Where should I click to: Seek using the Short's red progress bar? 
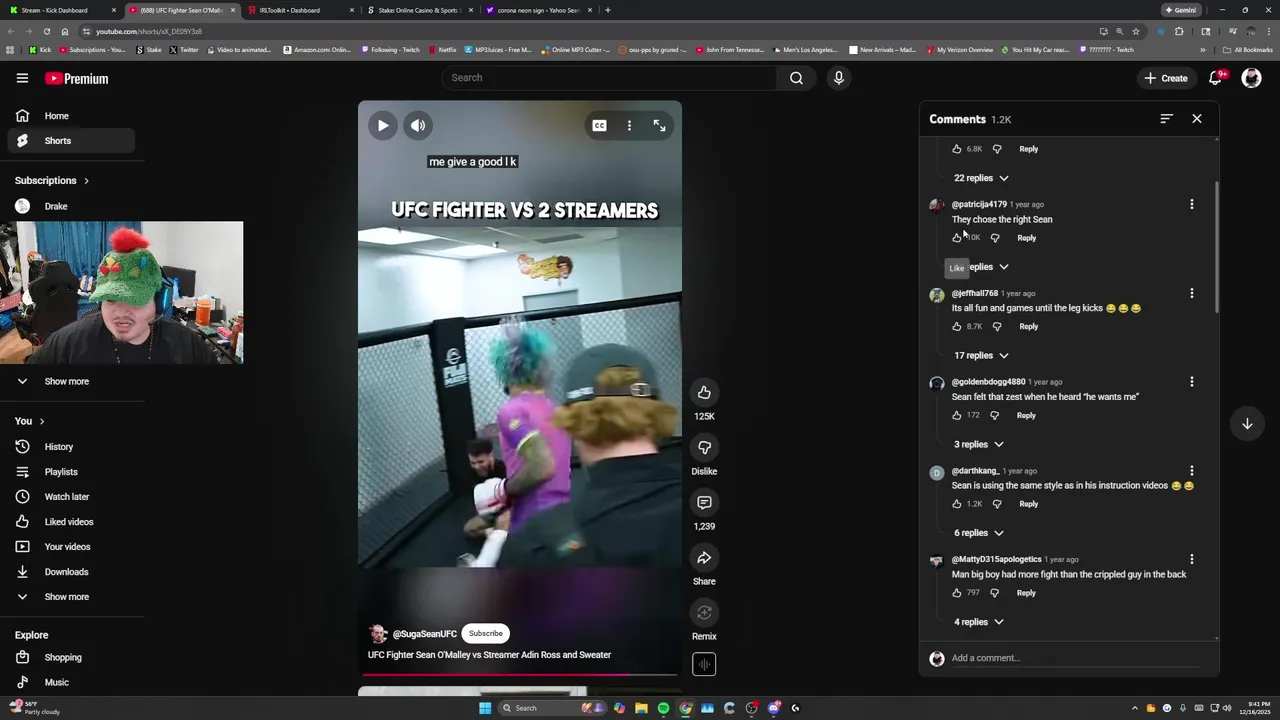[x=519, y=674]
